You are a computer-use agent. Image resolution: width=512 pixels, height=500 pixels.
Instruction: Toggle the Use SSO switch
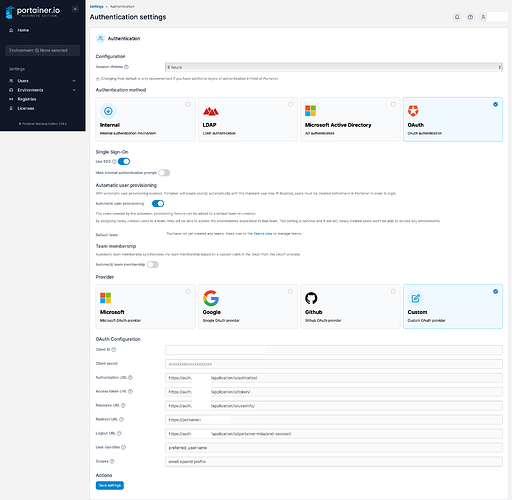(124, 162)
